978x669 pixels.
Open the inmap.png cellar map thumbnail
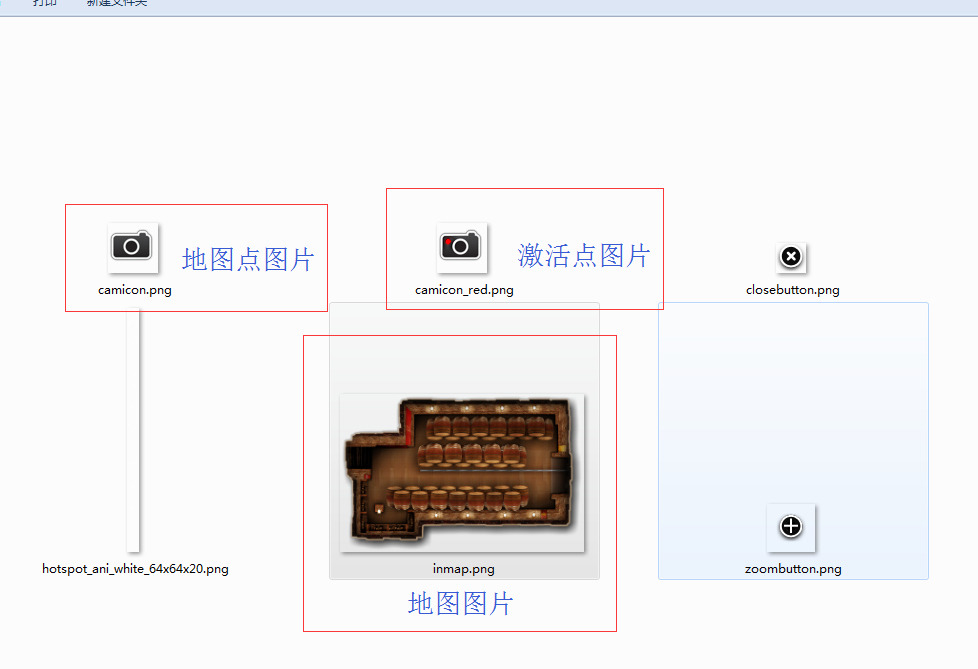(x=462, y=473)
